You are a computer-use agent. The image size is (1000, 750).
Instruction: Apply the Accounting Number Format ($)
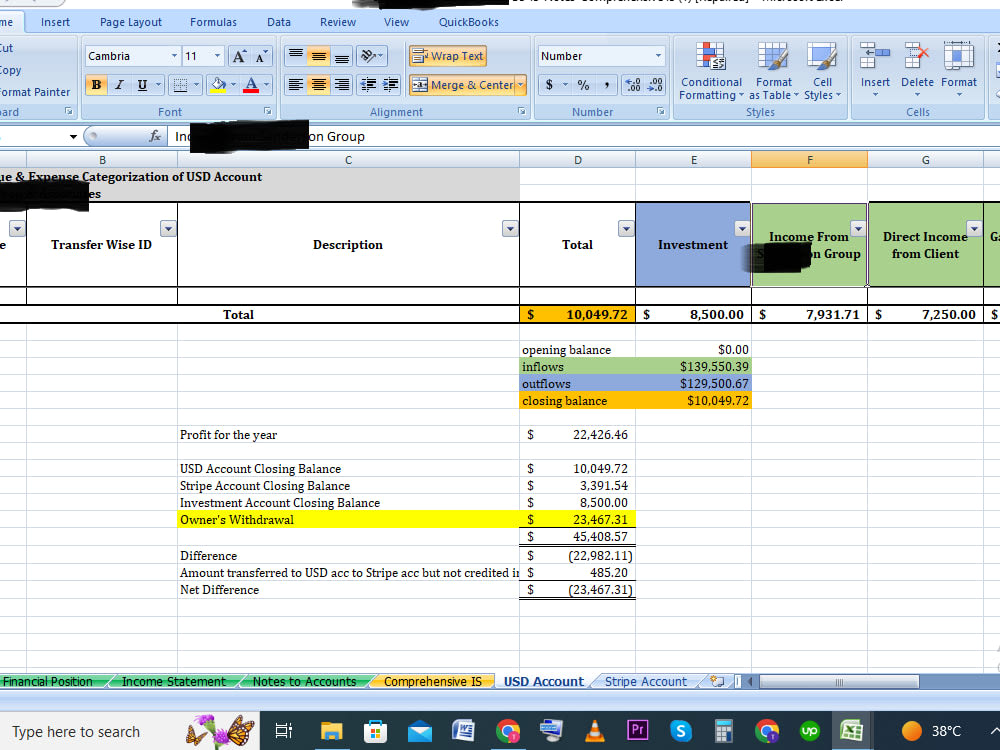click(x=550, y=86)
